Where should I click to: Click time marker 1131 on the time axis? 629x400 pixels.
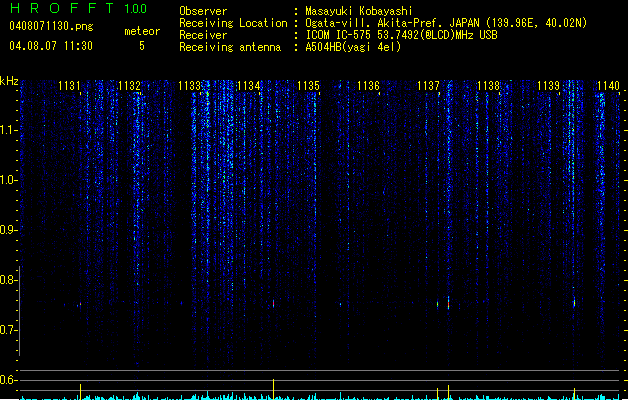click(69, 86)
